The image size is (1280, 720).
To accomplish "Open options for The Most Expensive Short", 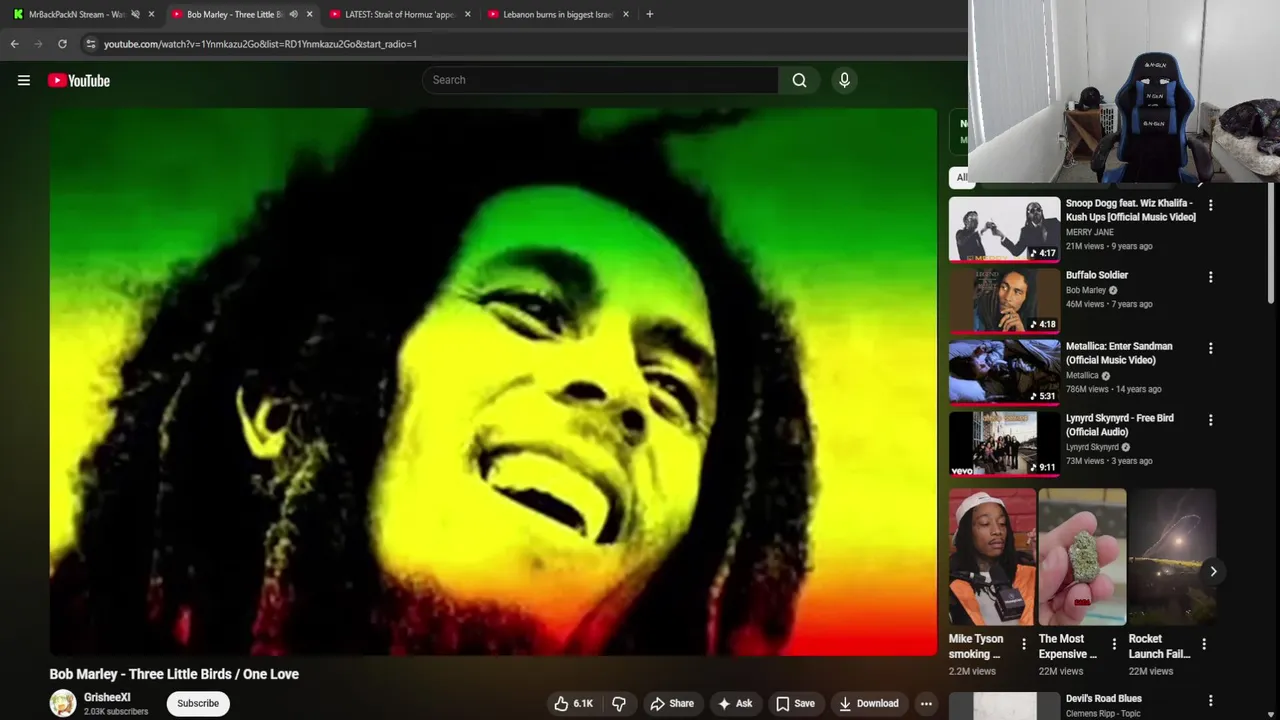I will point(1114,644).
